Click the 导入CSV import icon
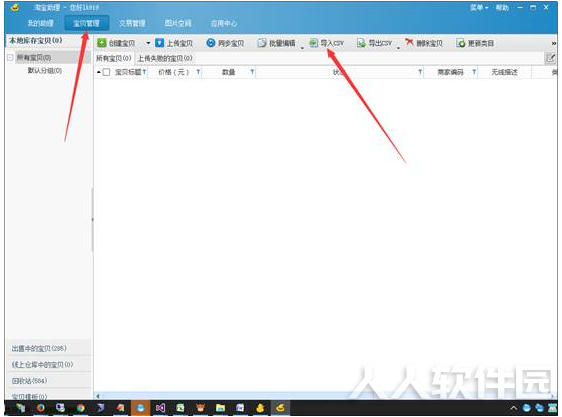562x417 pixels. point(314,43)
